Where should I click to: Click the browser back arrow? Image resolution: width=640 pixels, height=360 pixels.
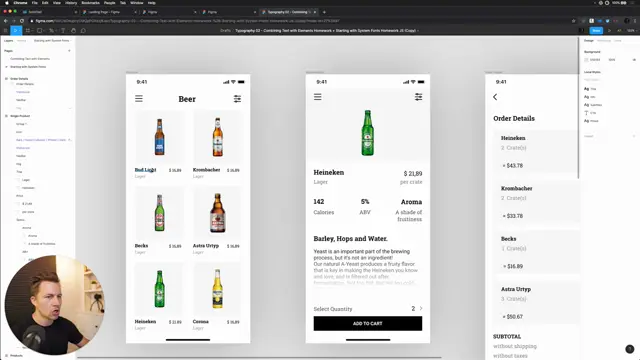click(x=5, y=21)
